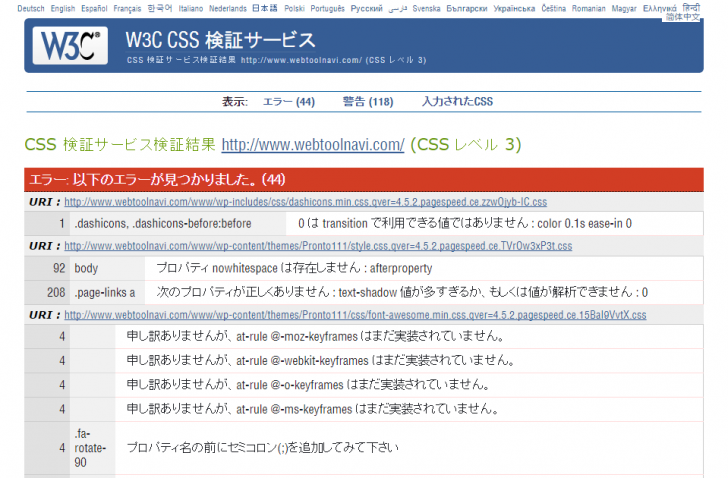728x478 pixels.
Task: Select the semicolon suggestion error message
Action: [x=262, y=448]
